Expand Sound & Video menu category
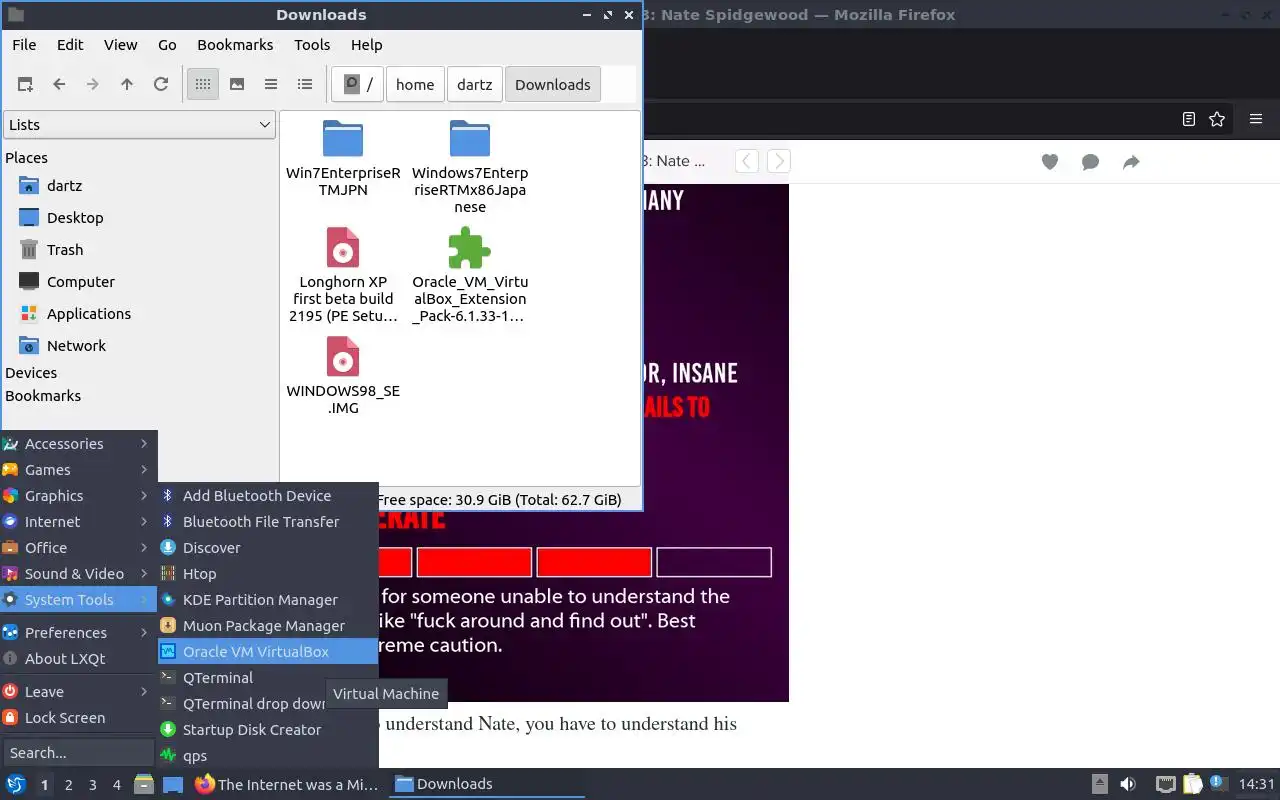This screenshot has width=1280, height=800. pyautogui.click(x=78, y=574)
